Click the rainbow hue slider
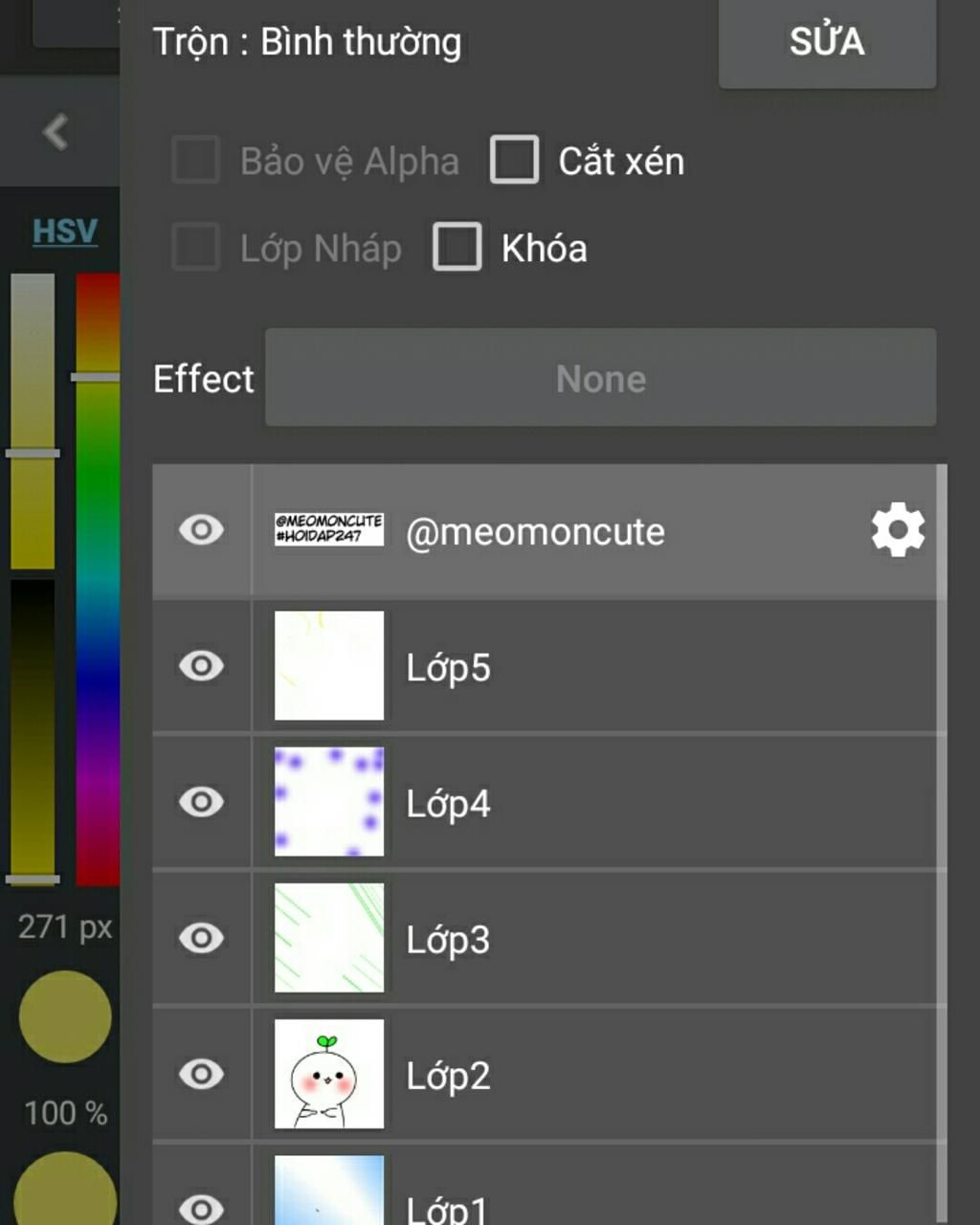The width and height of the screenshot is (980, 1225). (x=98, y=580)
